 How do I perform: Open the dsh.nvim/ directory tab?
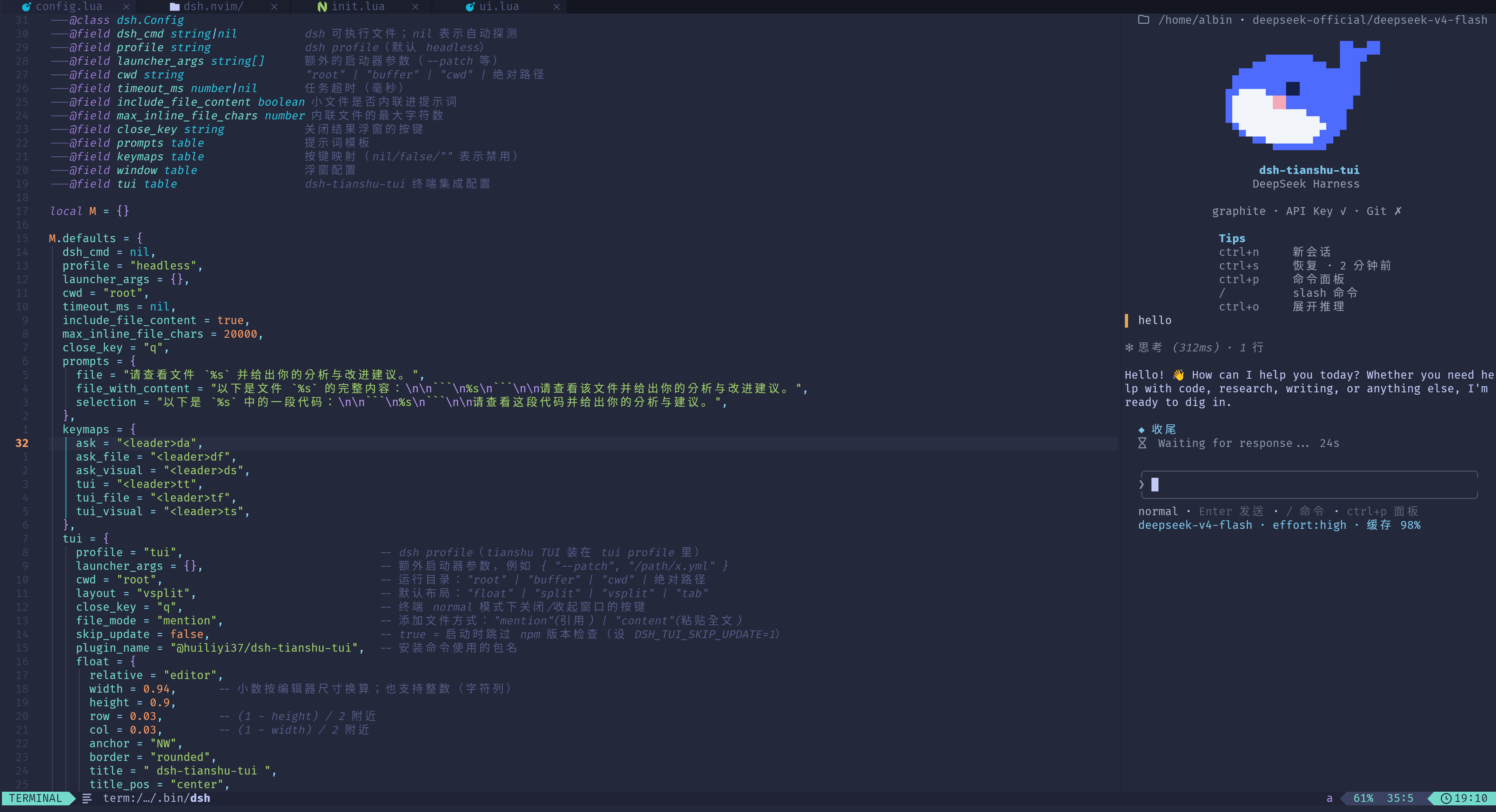[x=213, y=6]
